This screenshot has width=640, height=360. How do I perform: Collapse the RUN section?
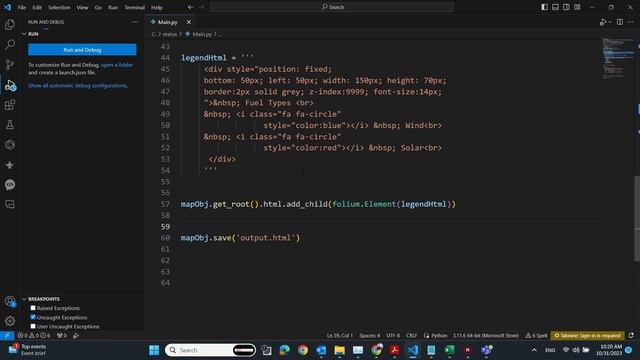pyautogui.click(x=24, y=34)
